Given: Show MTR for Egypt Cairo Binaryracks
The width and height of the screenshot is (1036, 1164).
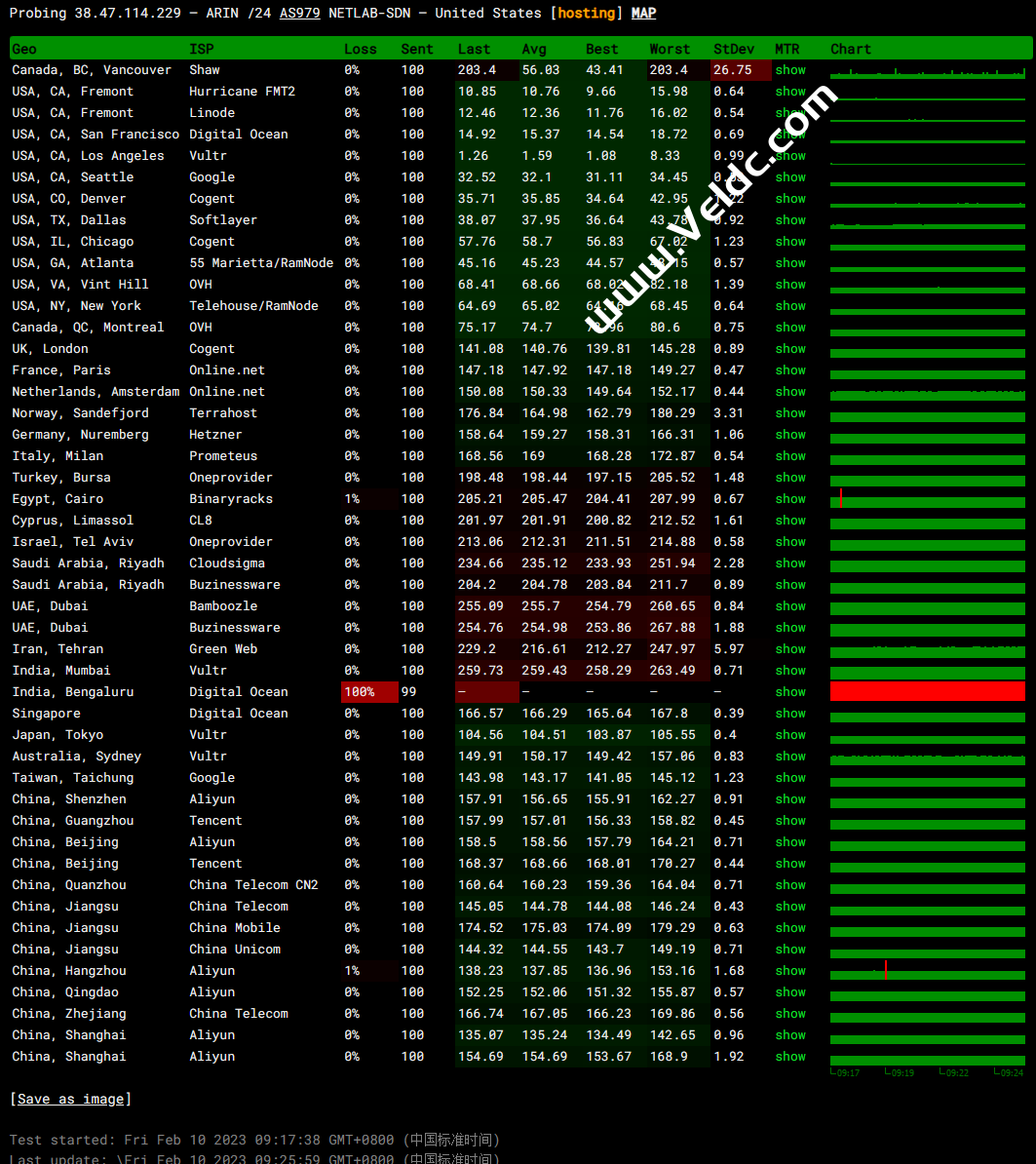Looking at the screenshot, I should (x=790, y=499).
